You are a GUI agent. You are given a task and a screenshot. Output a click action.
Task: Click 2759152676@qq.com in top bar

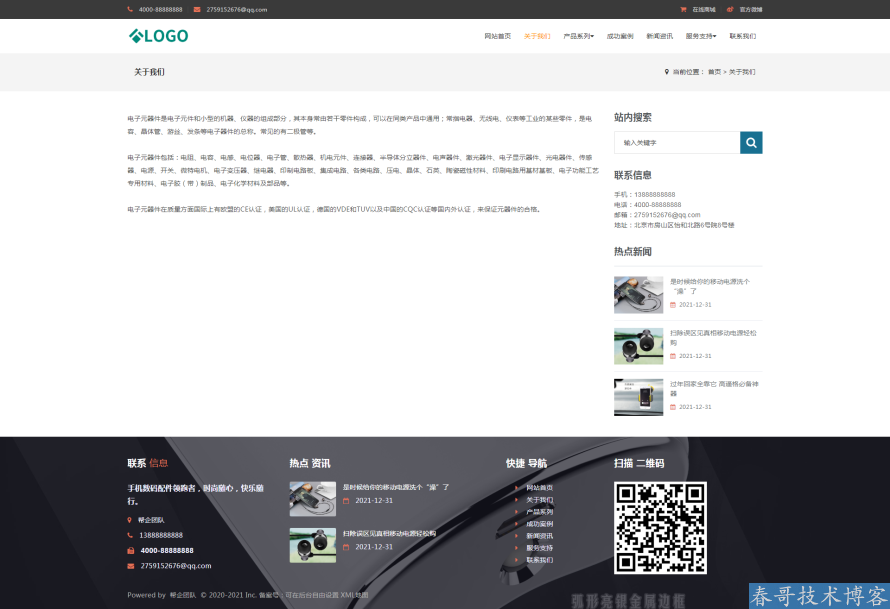coord(237,9)
